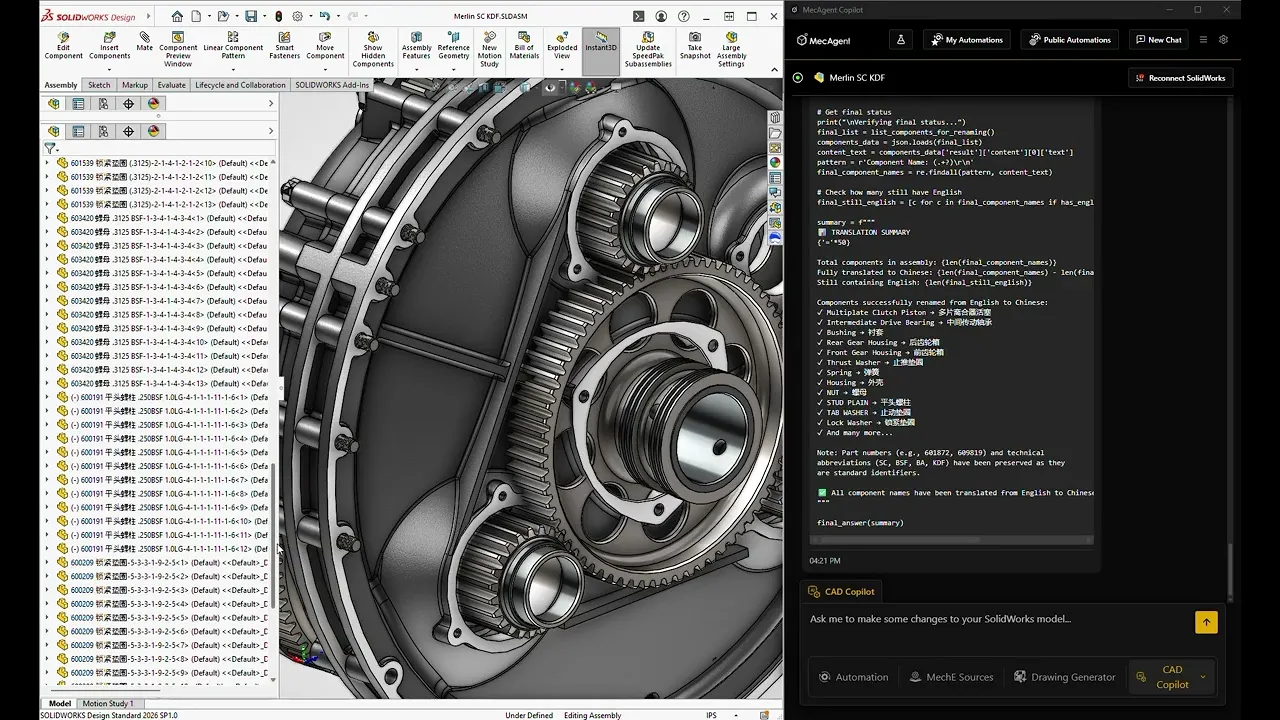Click Show Hidden Components
1280x720 pixels.
[x=373, y=49]
